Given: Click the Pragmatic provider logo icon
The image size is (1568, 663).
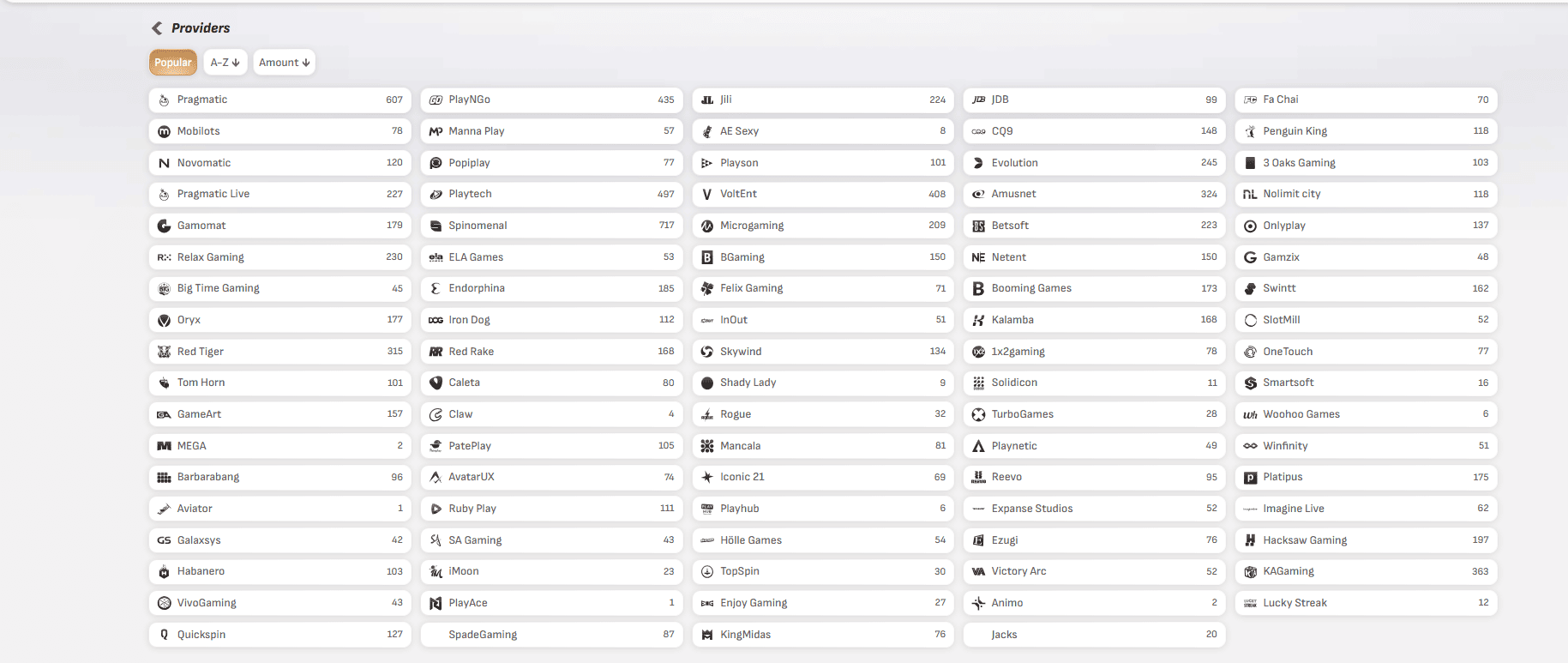Looking at the screenshot, I should (164, 100).
